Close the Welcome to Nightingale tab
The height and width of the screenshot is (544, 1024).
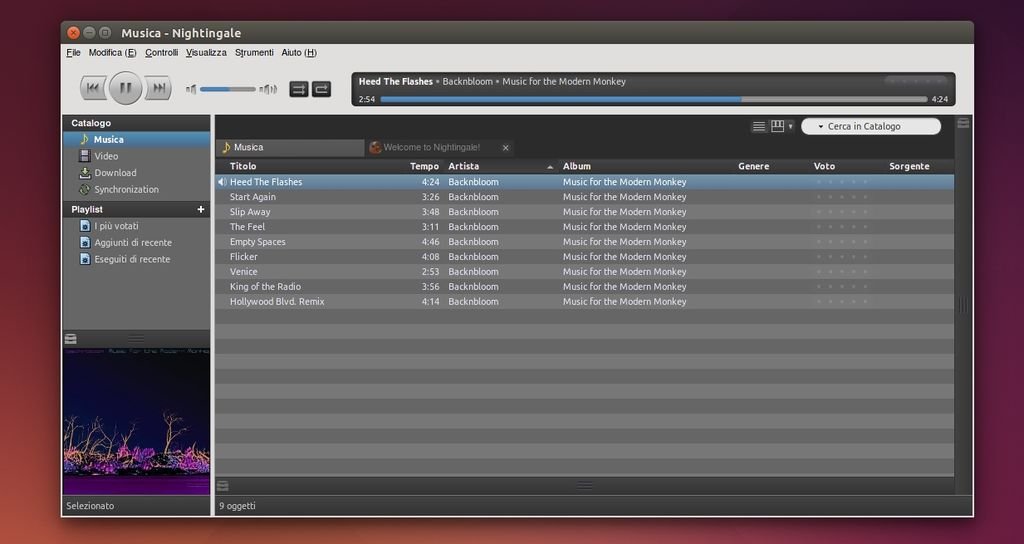506,148
